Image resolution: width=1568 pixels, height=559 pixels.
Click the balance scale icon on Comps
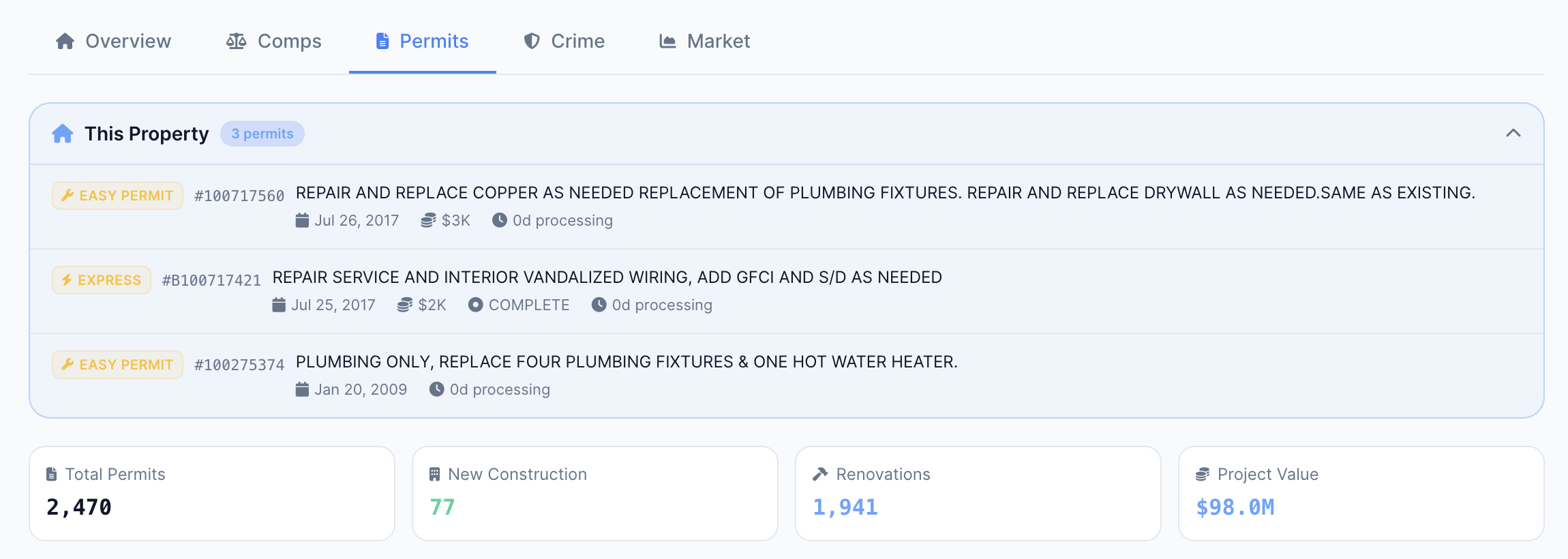(236, 41)
